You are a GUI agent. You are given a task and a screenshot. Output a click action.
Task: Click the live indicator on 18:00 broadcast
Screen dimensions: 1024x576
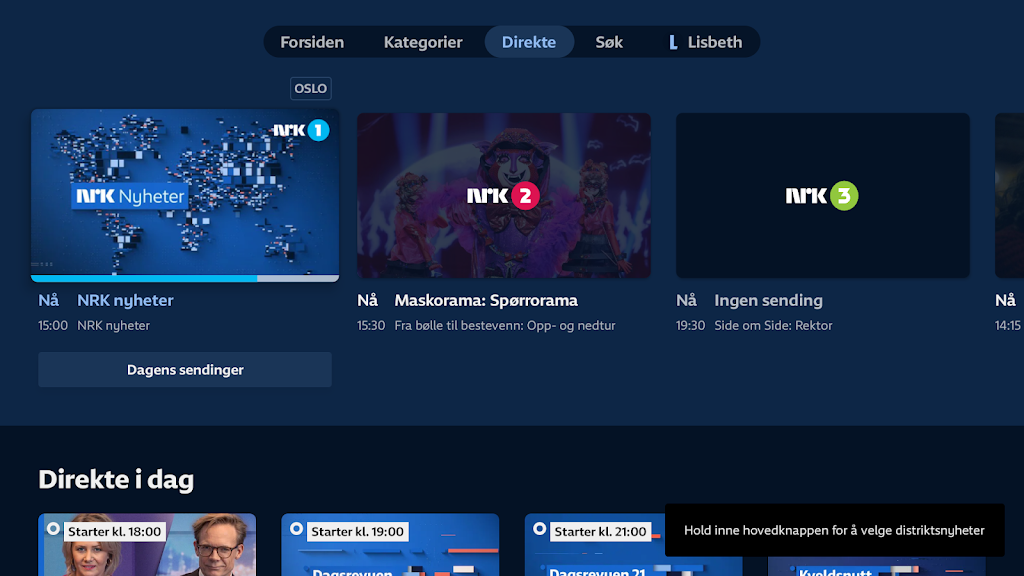[53, 529]
